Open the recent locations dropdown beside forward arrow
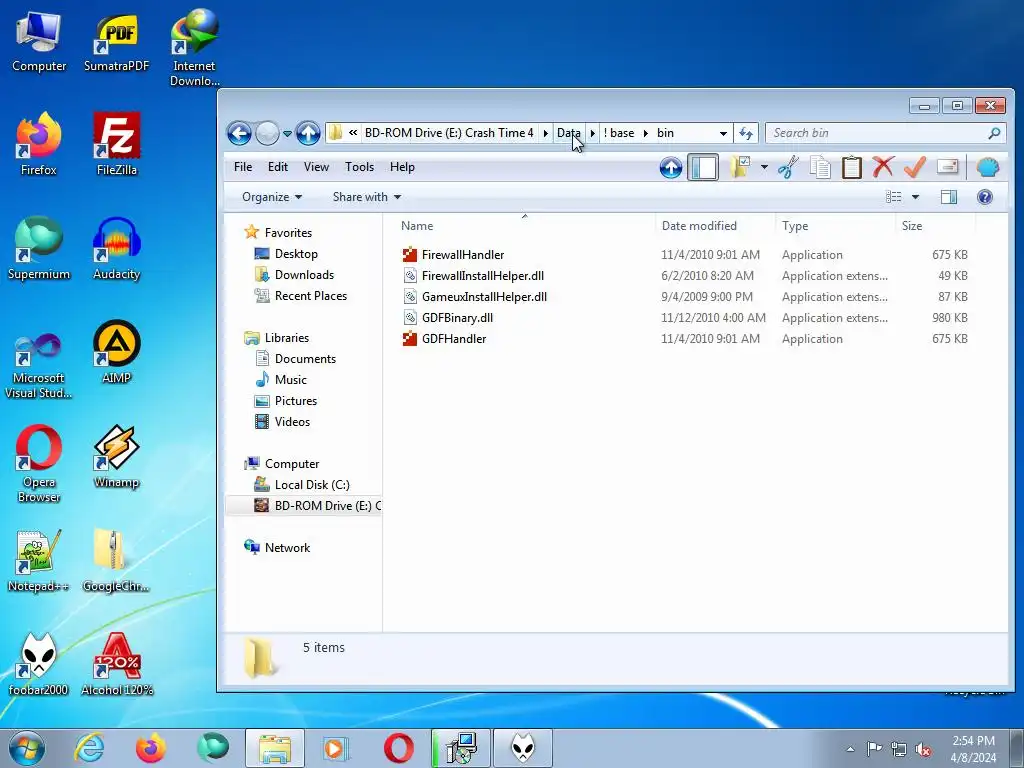Image resolution: width=1024 pixels, height=768 pixels. 287,134
